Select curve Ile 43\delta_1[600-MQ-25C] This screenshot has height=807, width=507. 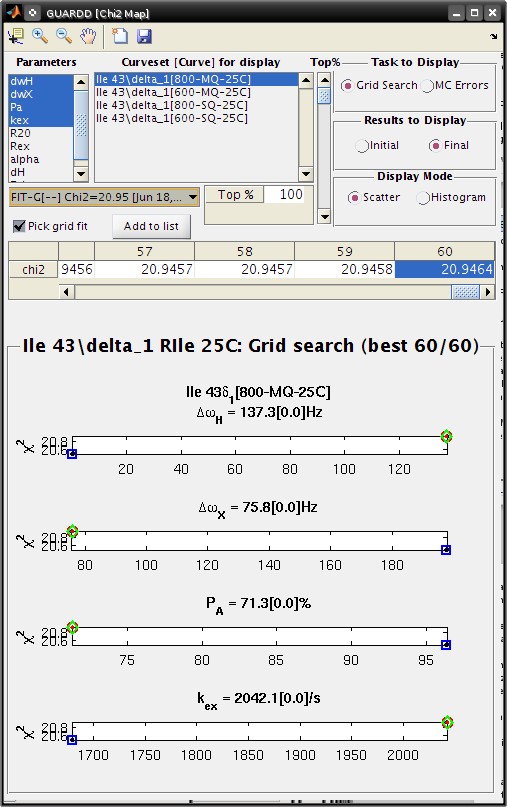(x=197, y=92)
